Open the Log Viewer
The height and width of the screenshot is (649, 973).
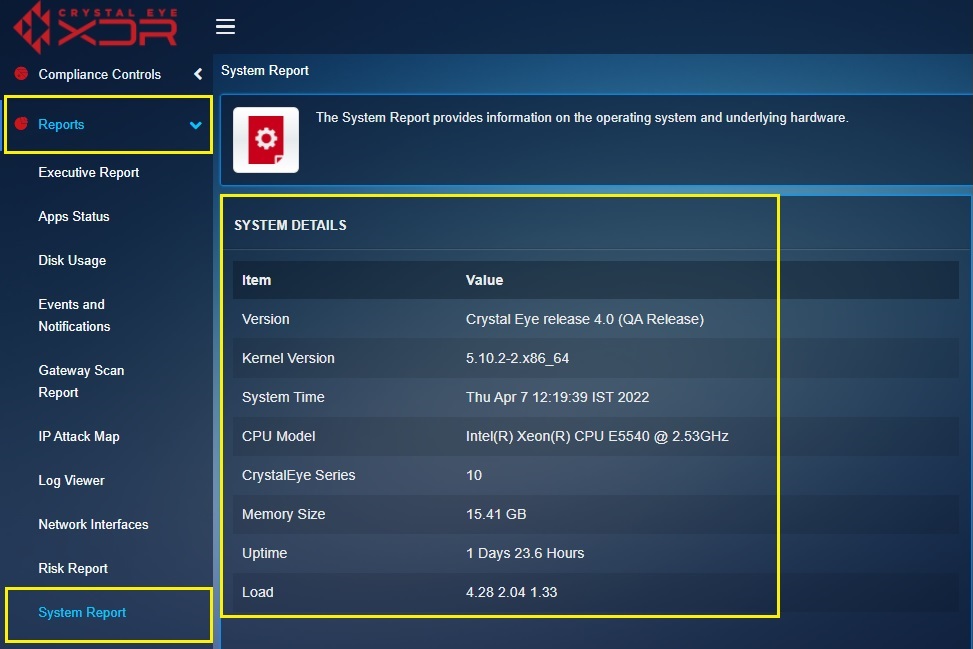pos(71,481)
